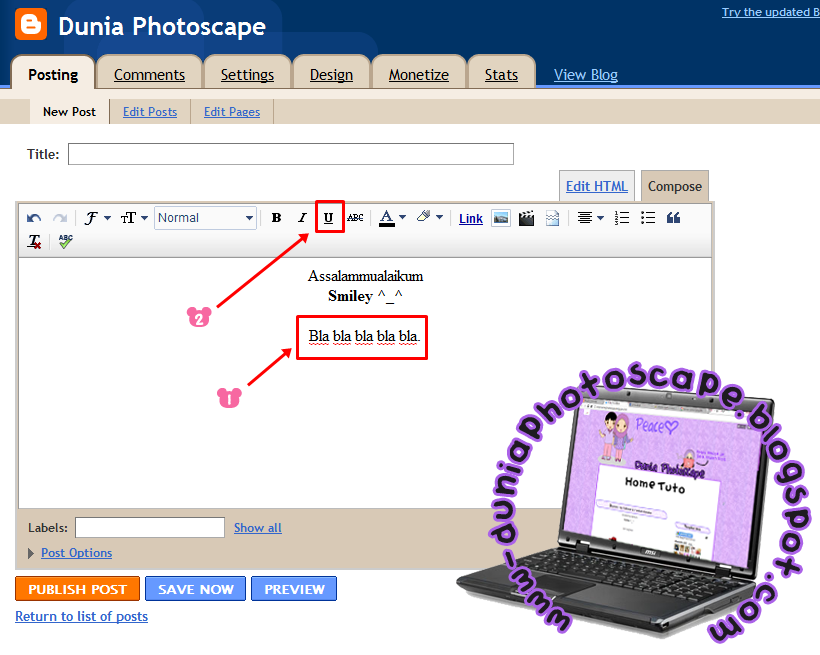Viewport: 820px width, 655px height.
Task: Run the spell check tool
Action: pyautogui.click(x=65, y=242)
